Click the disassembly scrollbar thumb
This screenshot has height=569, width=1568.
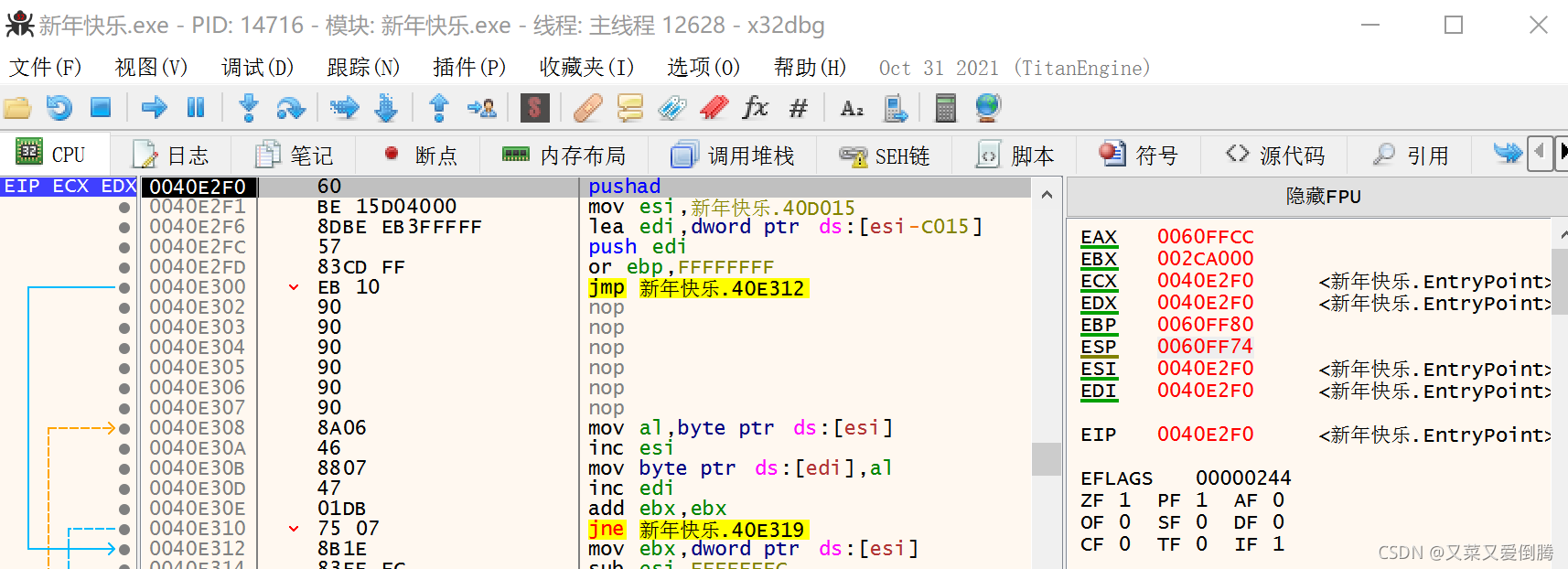[x=1047, y=459]
